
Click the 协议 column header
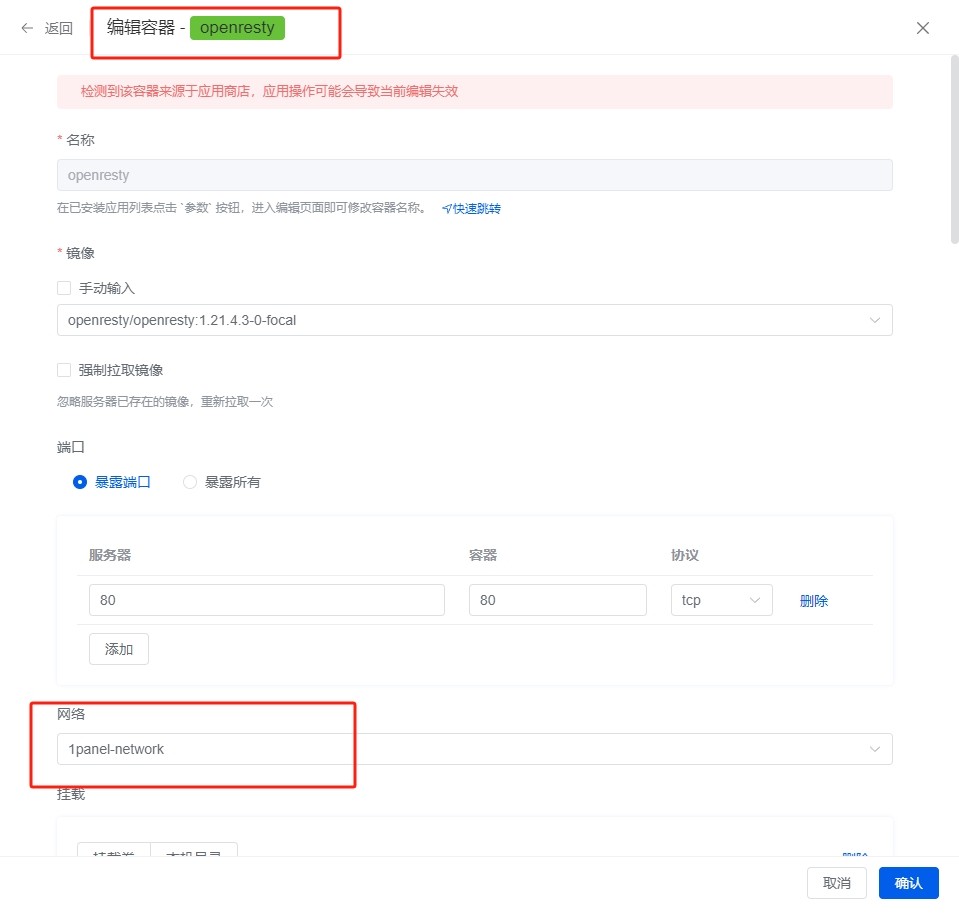pos(684,555)
